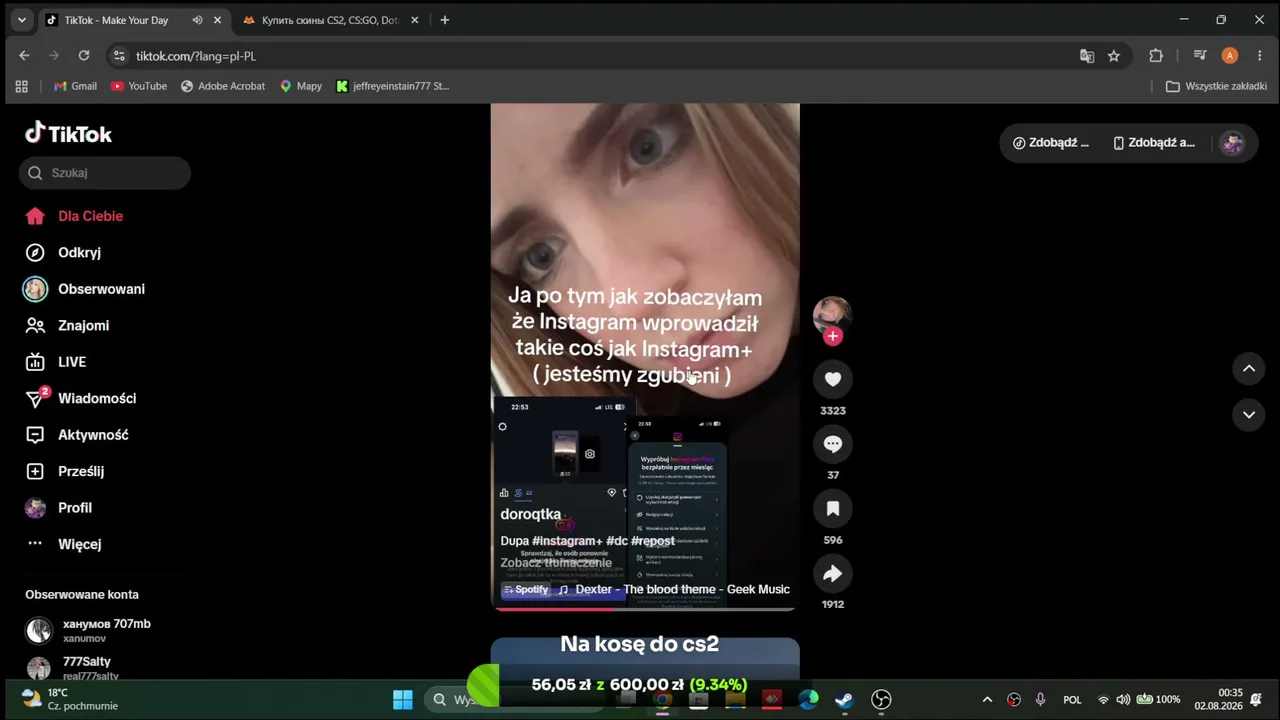Click the Spotify add-music button
This screenshot has width=1280, height=720.
coord(527,589)
